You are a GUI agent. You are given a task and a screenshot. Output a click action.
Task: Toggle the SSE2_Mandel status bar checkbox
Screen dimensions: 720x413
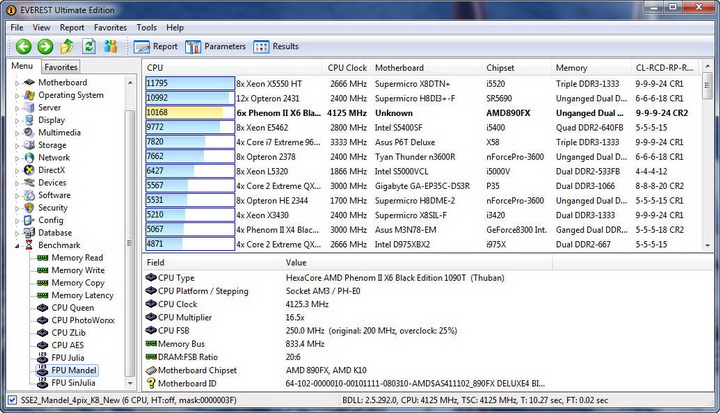coord(12,400)
